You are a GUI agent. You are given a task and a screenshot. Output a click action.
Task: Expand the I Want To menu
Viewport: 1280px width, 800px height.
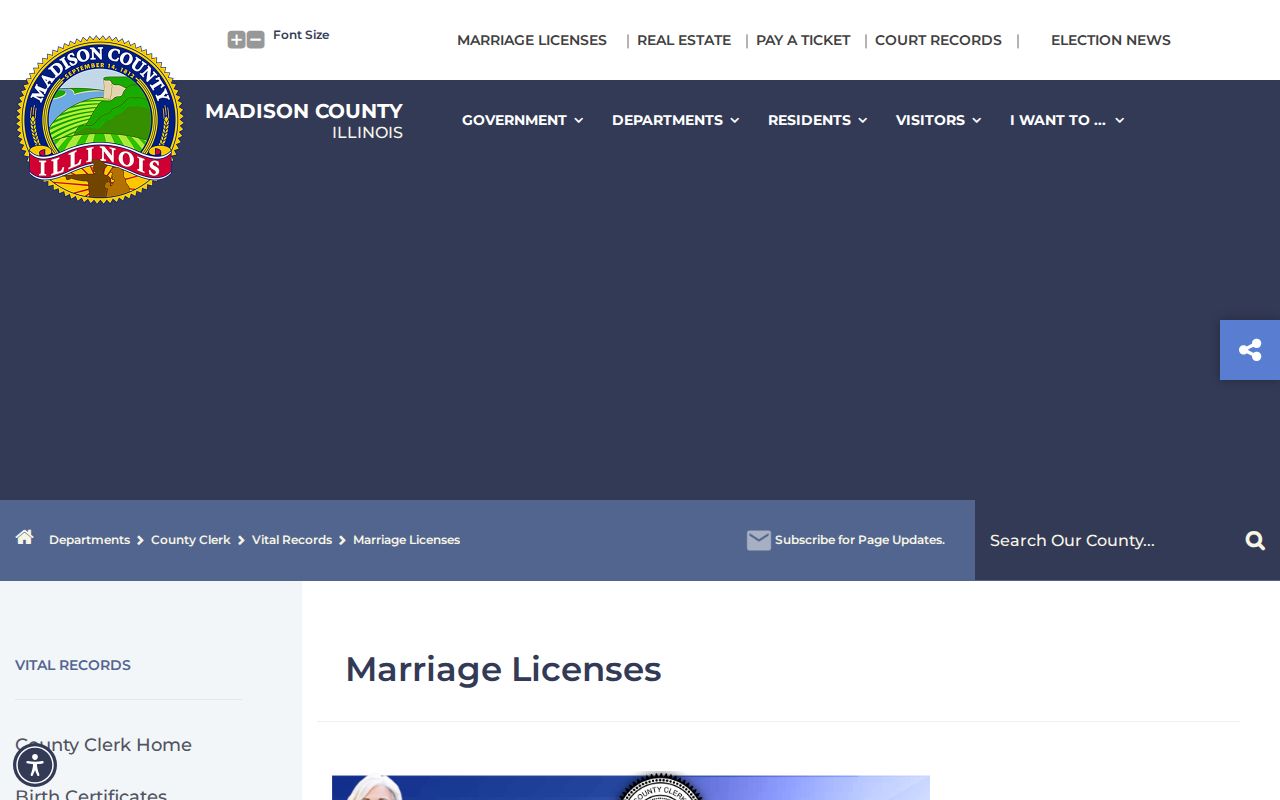click(1067, 120)
